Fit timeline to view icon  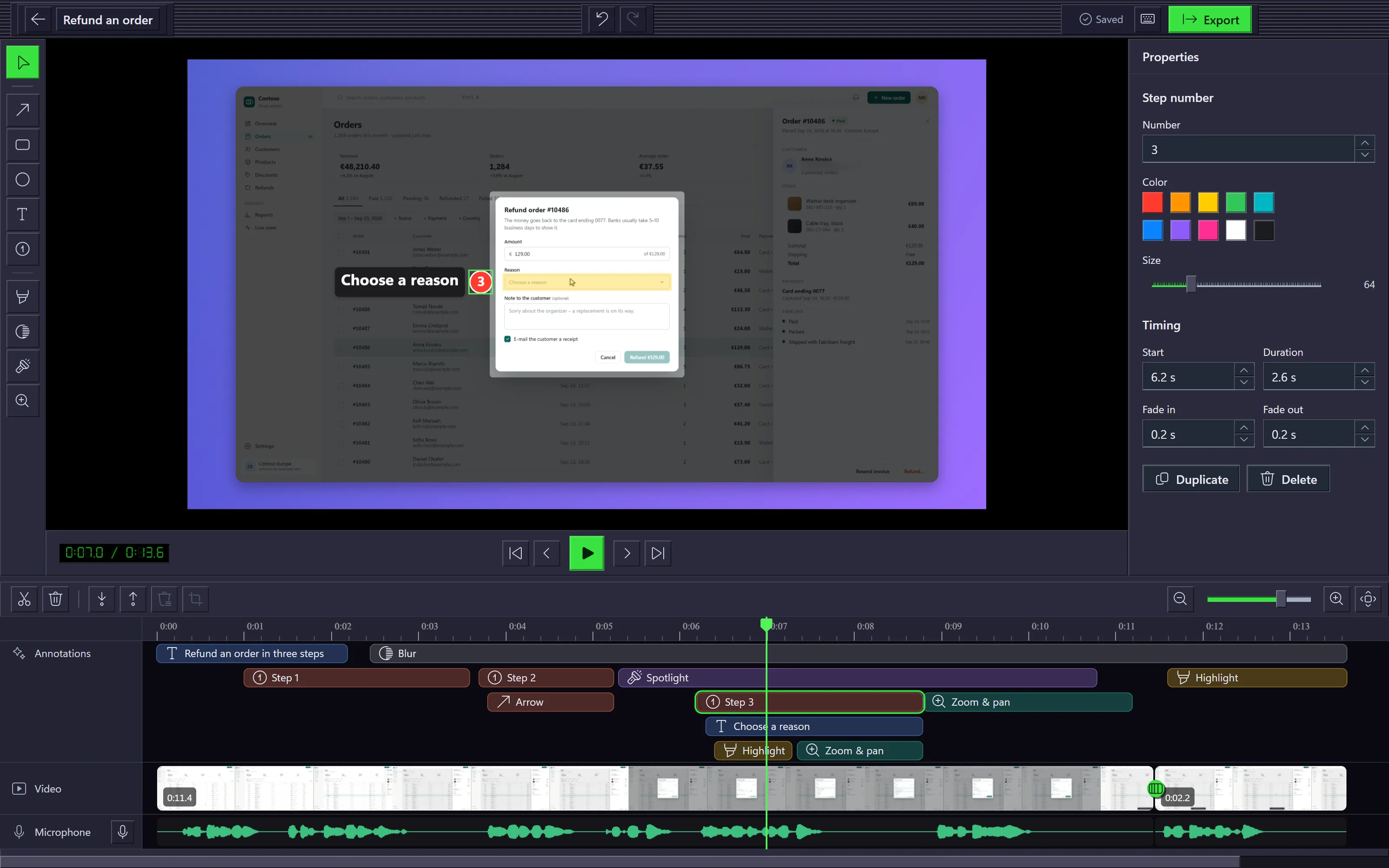coord(1368,599)
